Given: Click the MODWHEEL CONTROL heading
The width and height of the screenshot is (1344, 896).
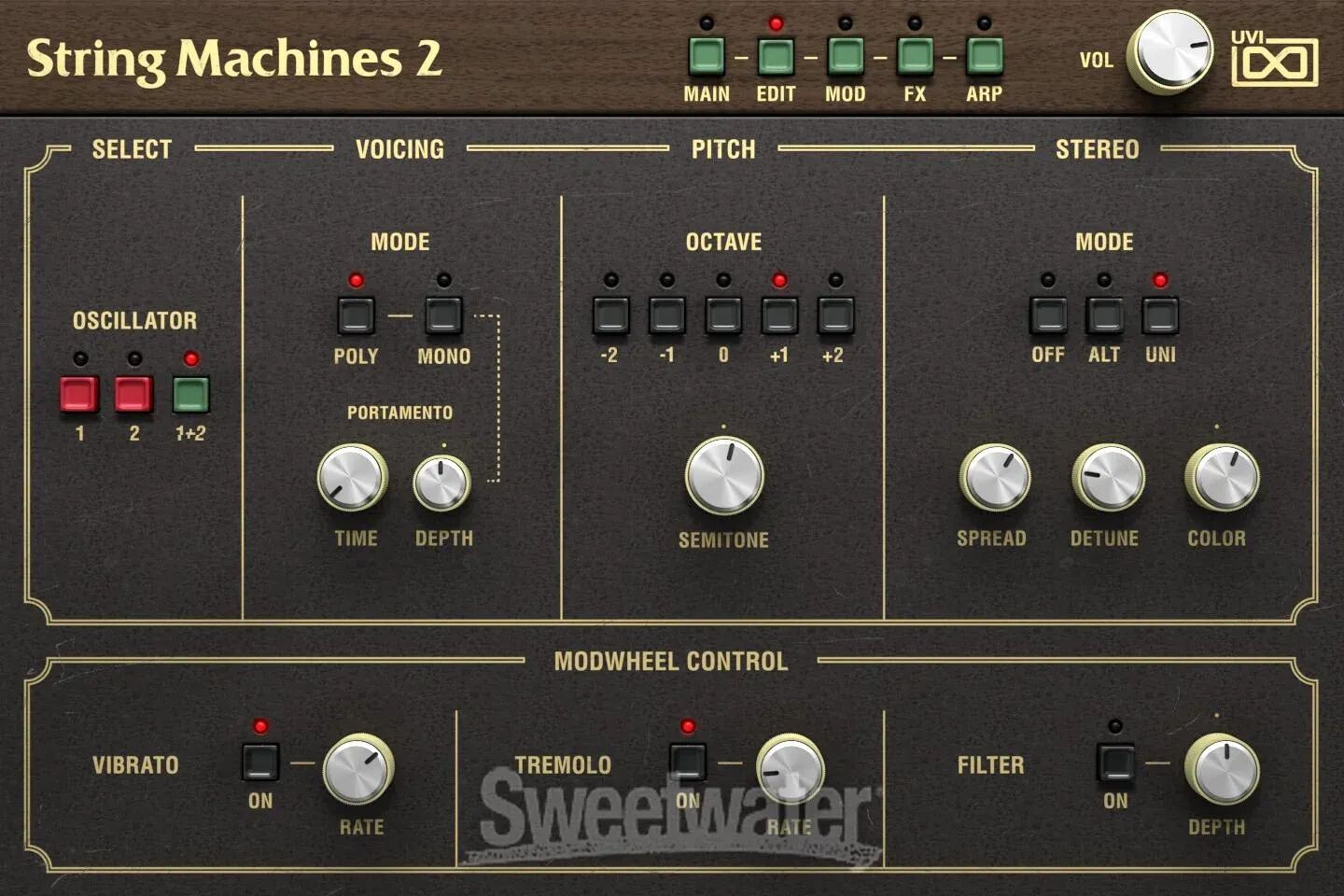Looking at the screenshot, I should pyautogui.click(x=671, y=662).
